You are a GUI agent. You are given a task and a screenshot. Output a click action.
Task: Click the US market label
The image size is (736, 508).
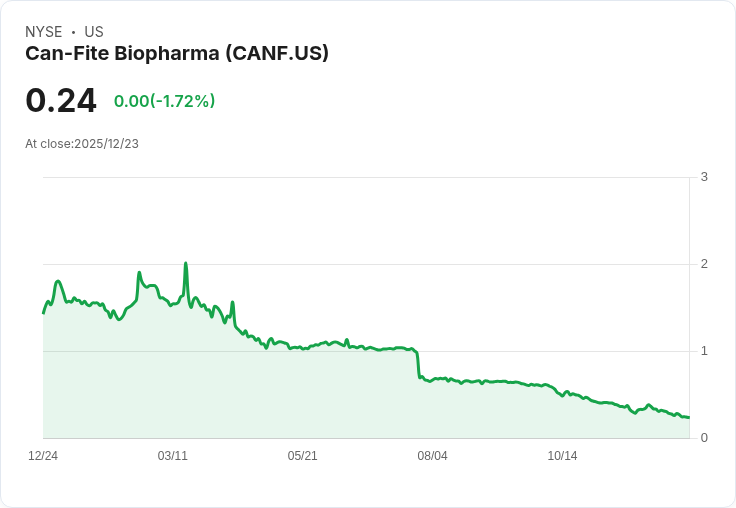click(x=94, y=32)
